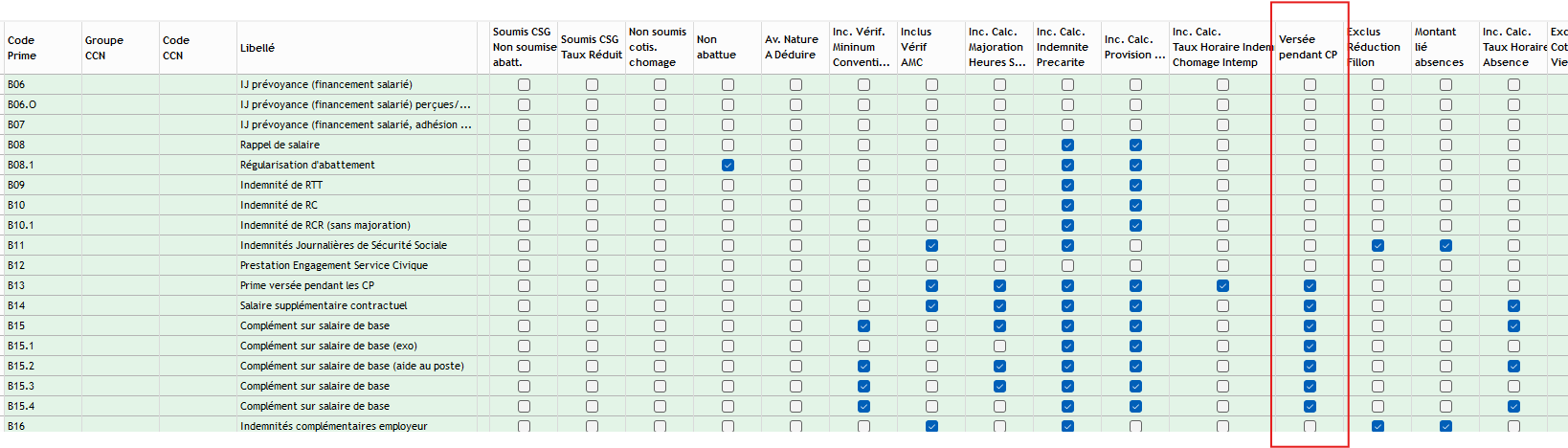The width and height of the screenshot is (1568, 448).
Task: Uncheck 'Inc. Calc. Taux Horaire Absence' for row B15.2
Action: pos(1513,366)
